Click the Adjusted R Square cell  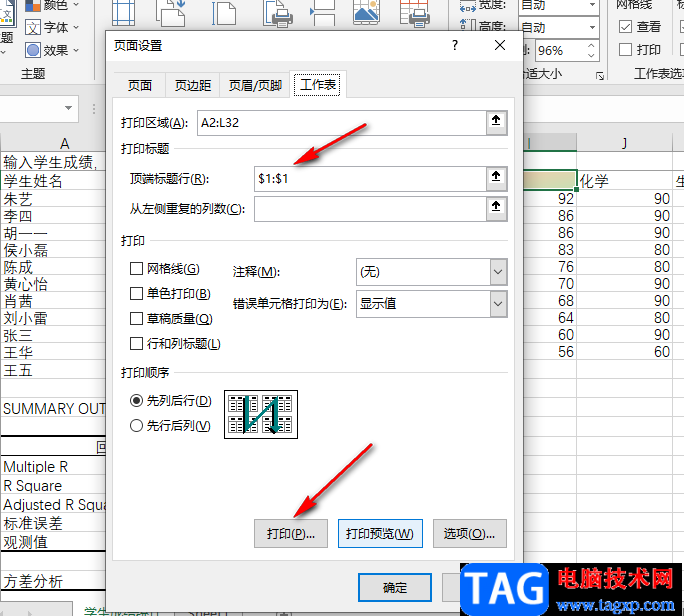[x=53, y=505]
